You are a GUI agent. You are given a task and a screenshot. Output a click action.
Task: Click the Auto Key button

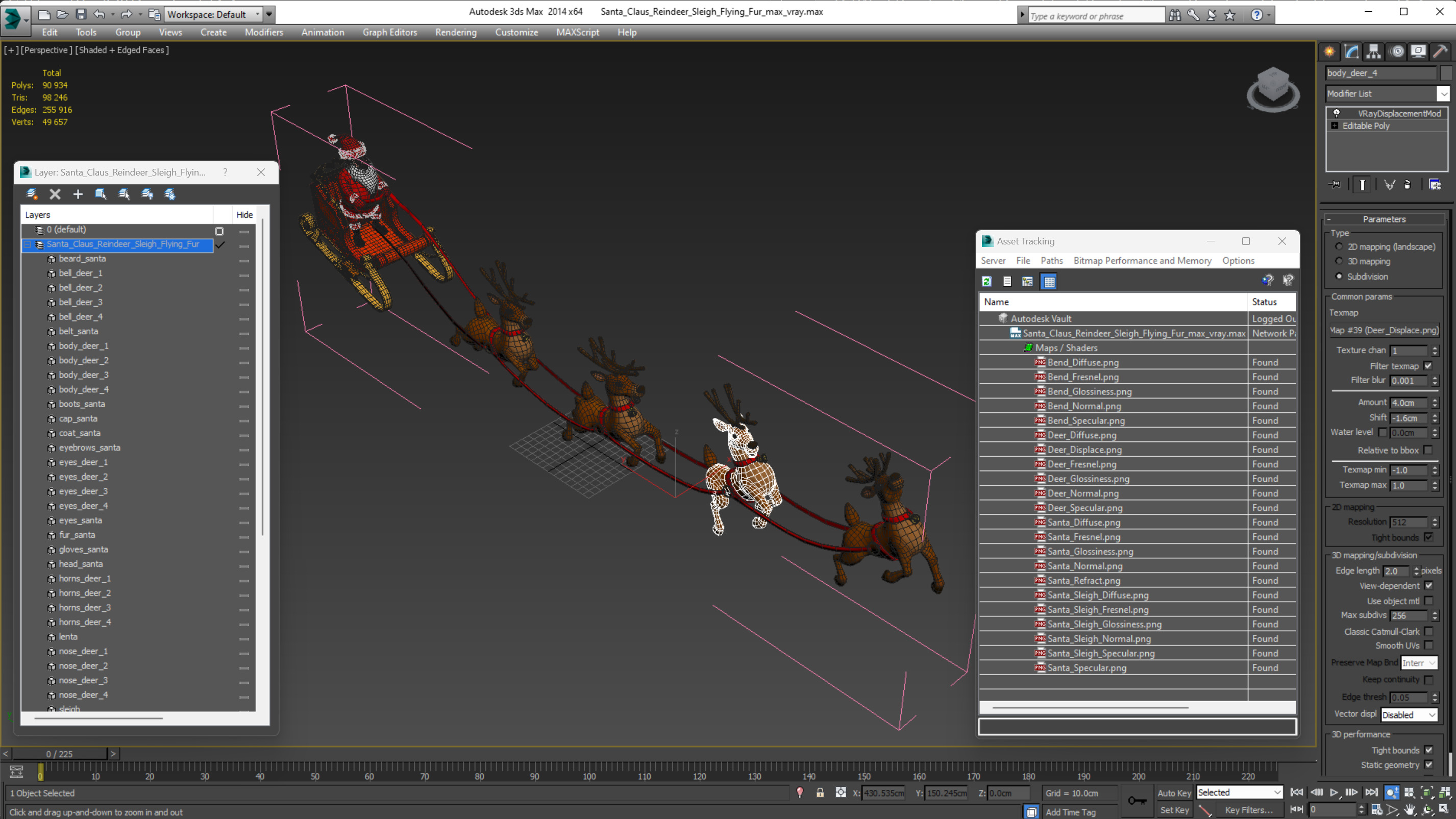1174,793
